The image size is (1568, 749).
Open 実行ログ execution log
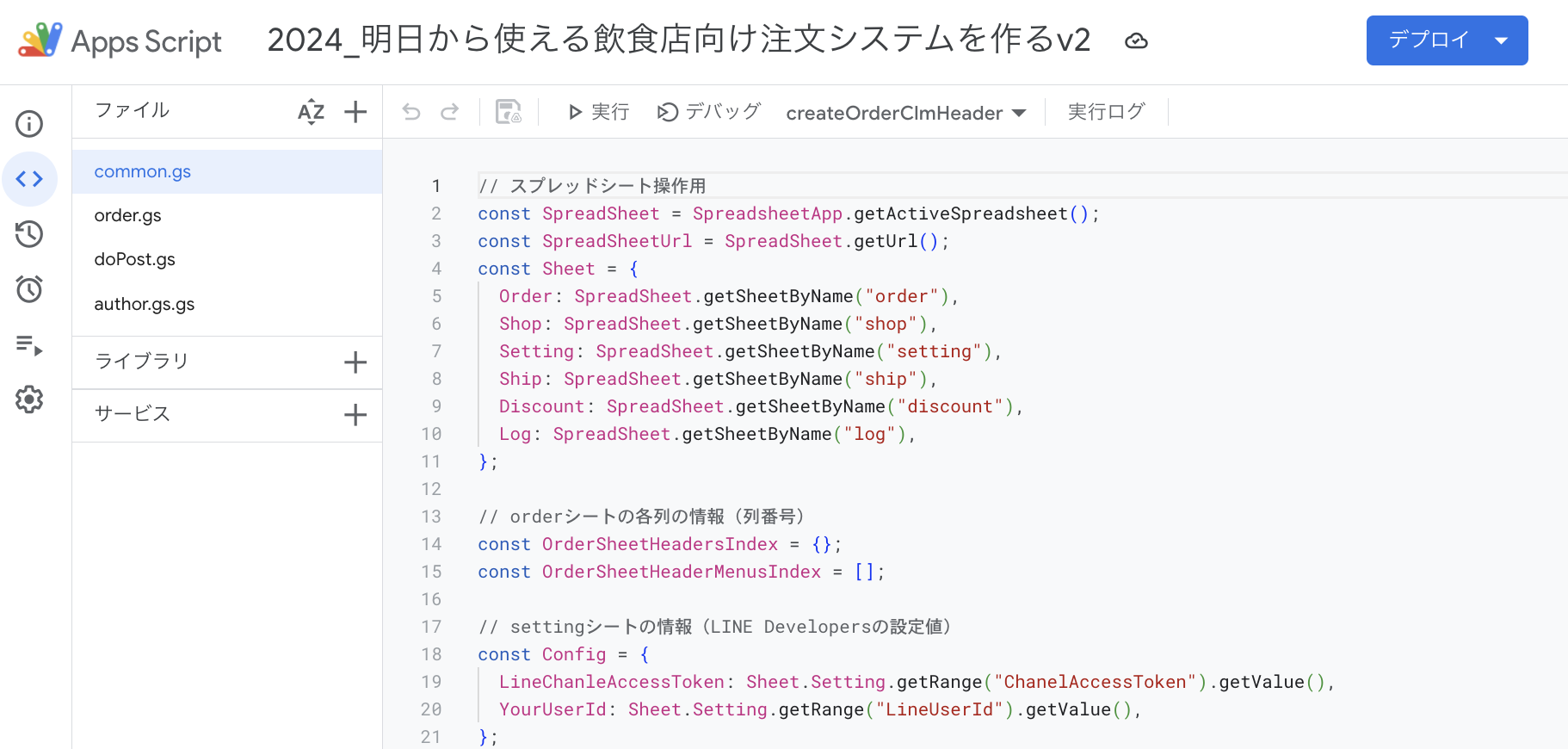[x=1106, y=112]
